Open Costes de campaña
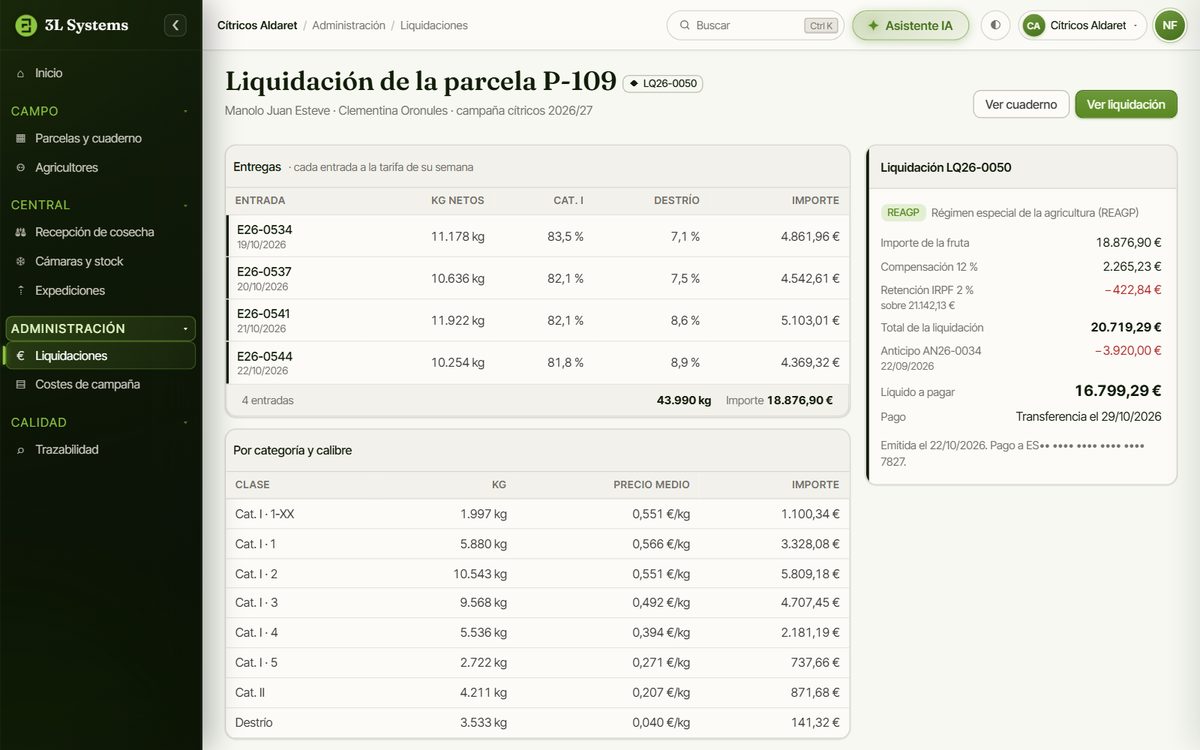This screenshot has width=1200, height=750. pyautogui.click(x=101, y=384)
